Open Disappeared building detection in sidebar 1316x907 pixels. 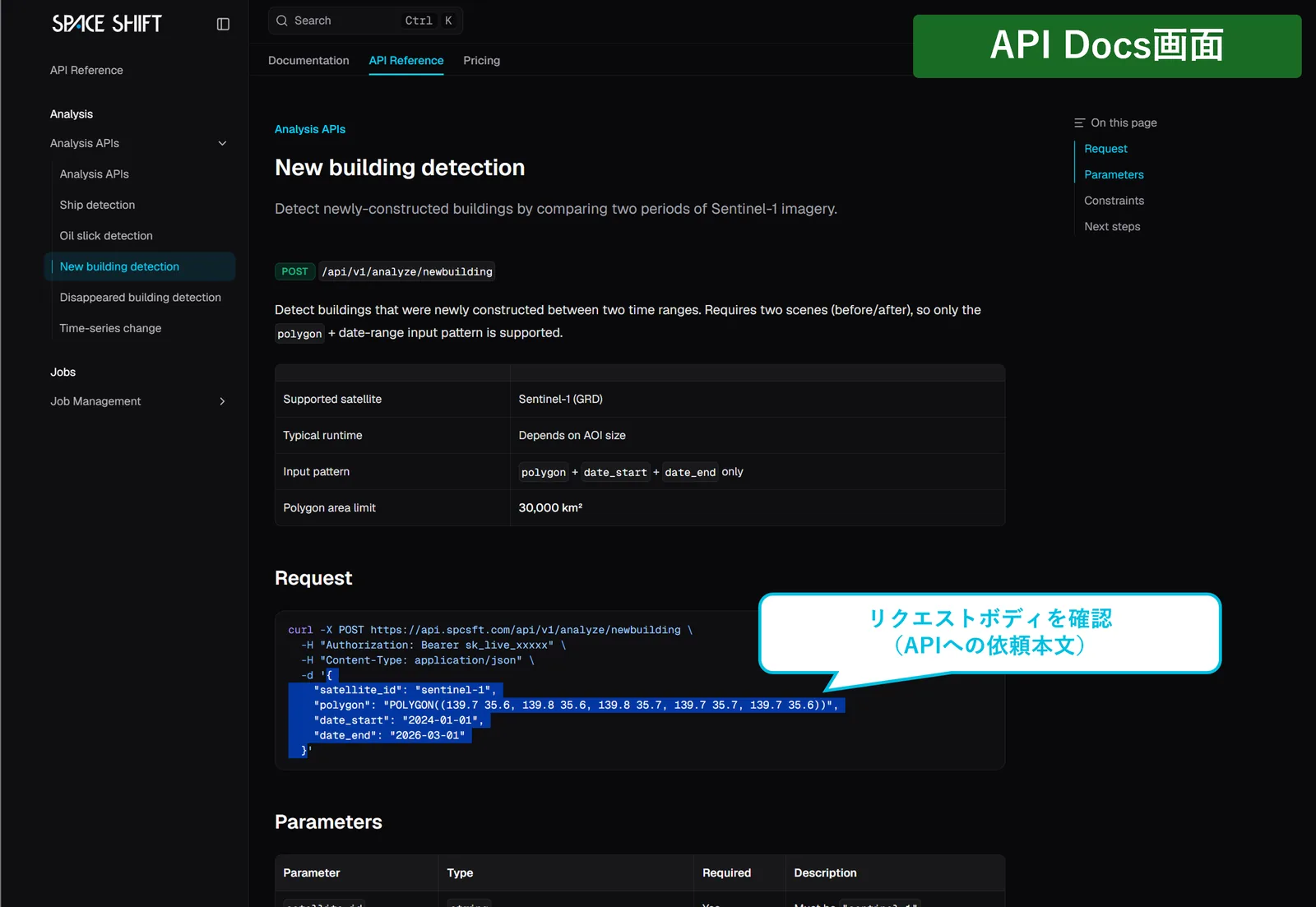tap(141, 298)
